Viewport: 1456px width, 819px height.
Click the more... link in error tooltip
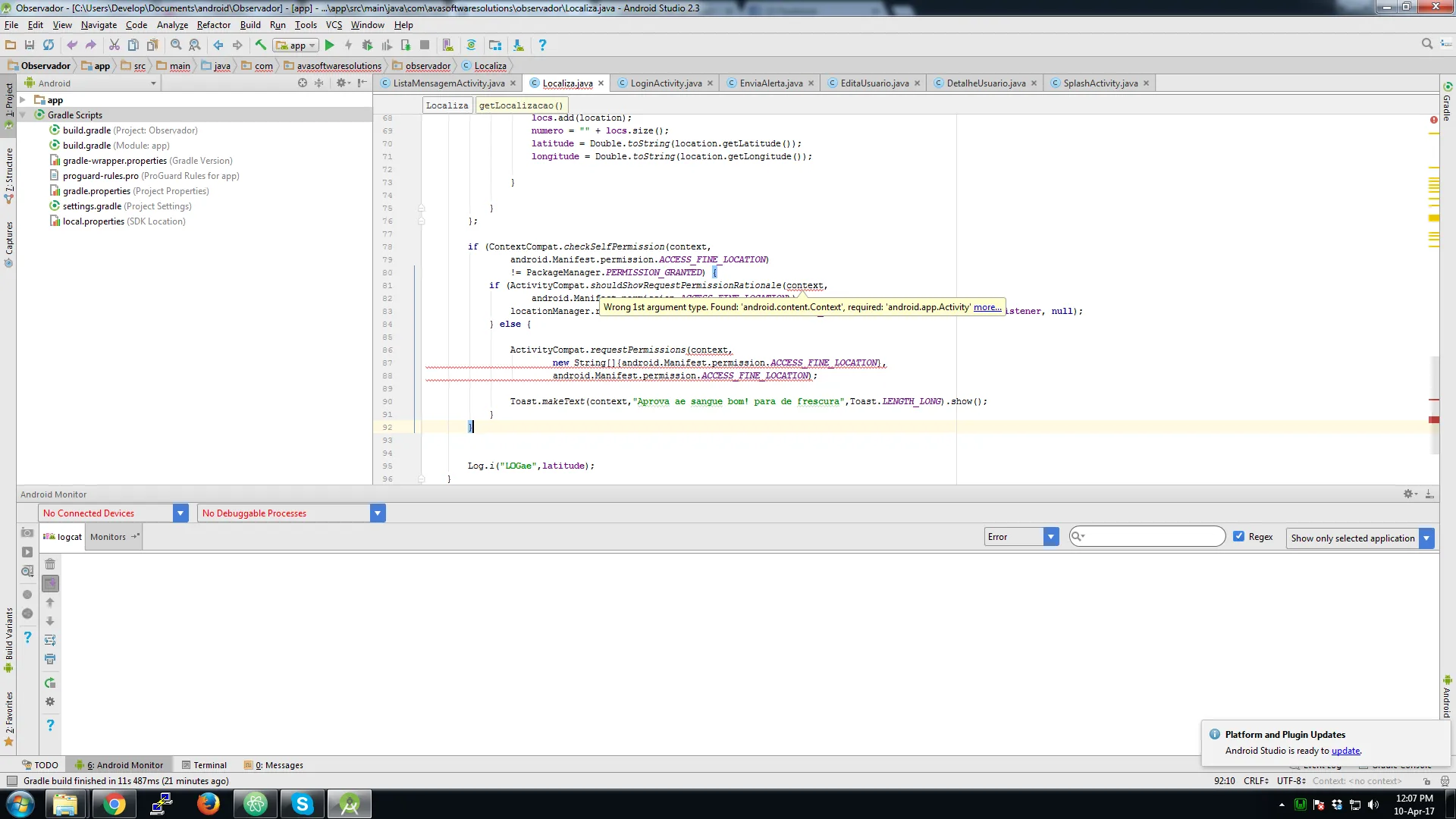(x=987, y=307)
